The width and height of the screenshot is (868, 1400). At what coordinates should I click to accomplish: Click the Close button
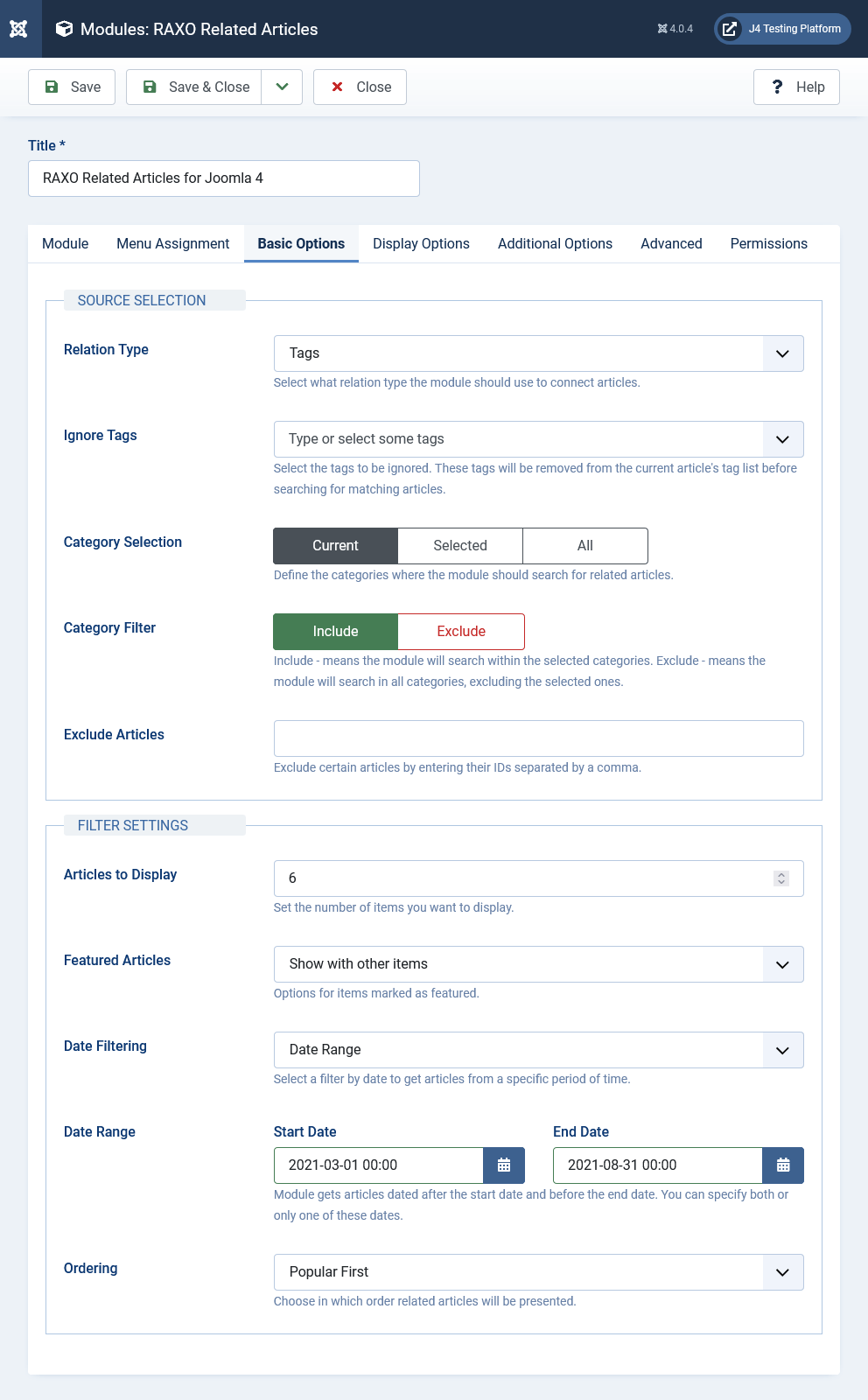coord(360,87)
